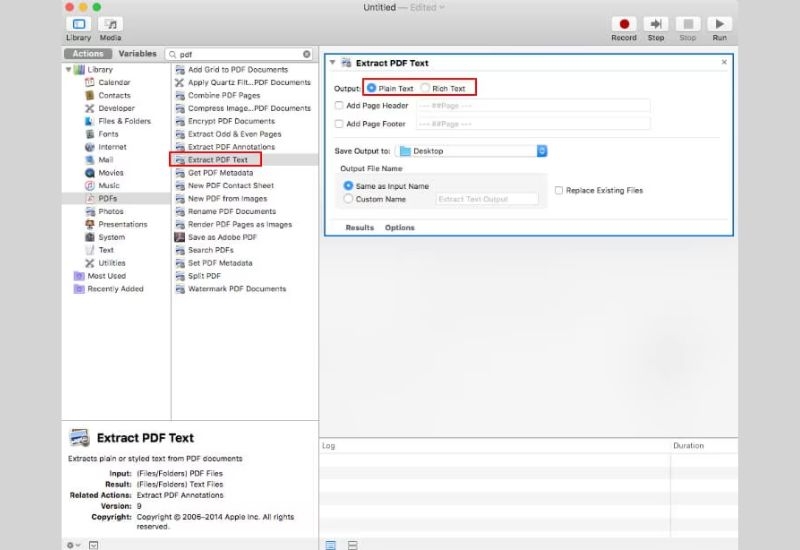Switch to the Variables tab

click(137, 54)
